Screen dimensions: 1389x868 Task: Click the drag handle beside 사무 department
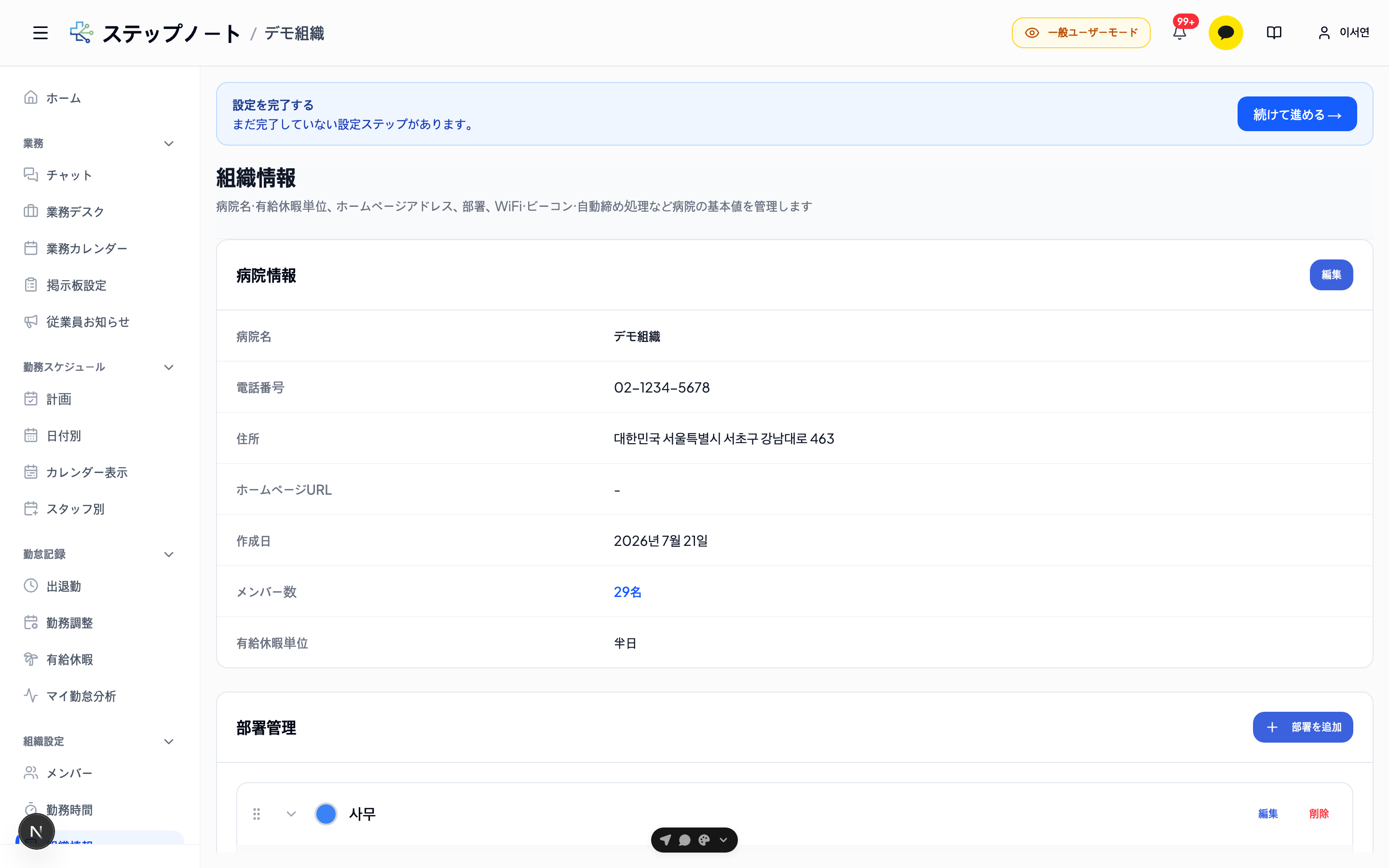tap(257, 814)
